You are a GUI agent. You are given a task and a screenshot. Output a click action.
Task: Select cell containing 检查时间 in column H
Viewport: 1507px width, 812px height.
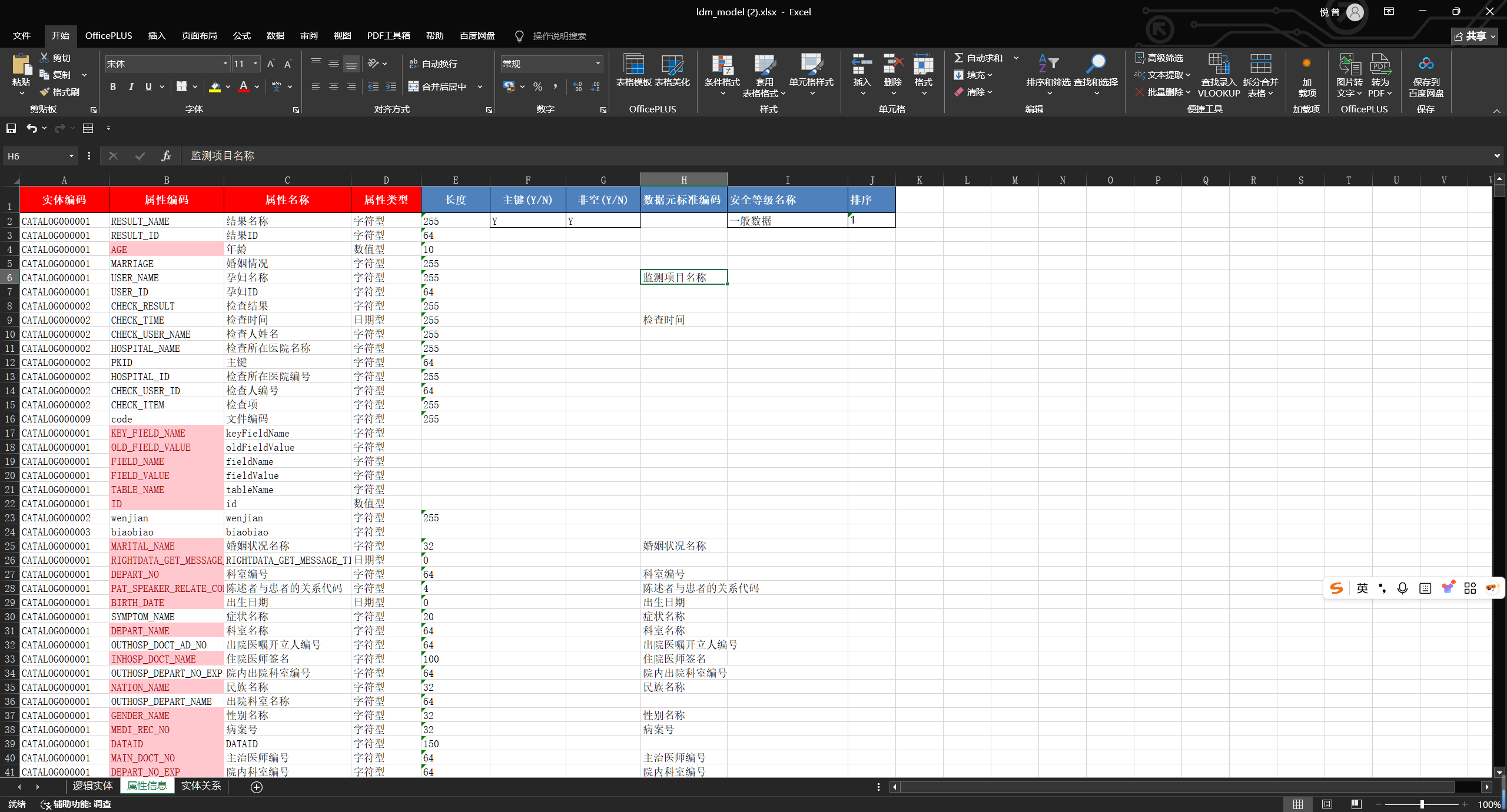pyautogui.click(x=683, y=320)
